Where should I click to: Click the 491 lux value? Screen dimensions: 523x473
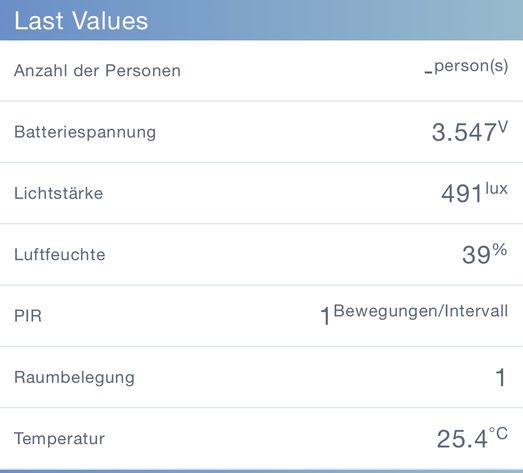[475, 193]
